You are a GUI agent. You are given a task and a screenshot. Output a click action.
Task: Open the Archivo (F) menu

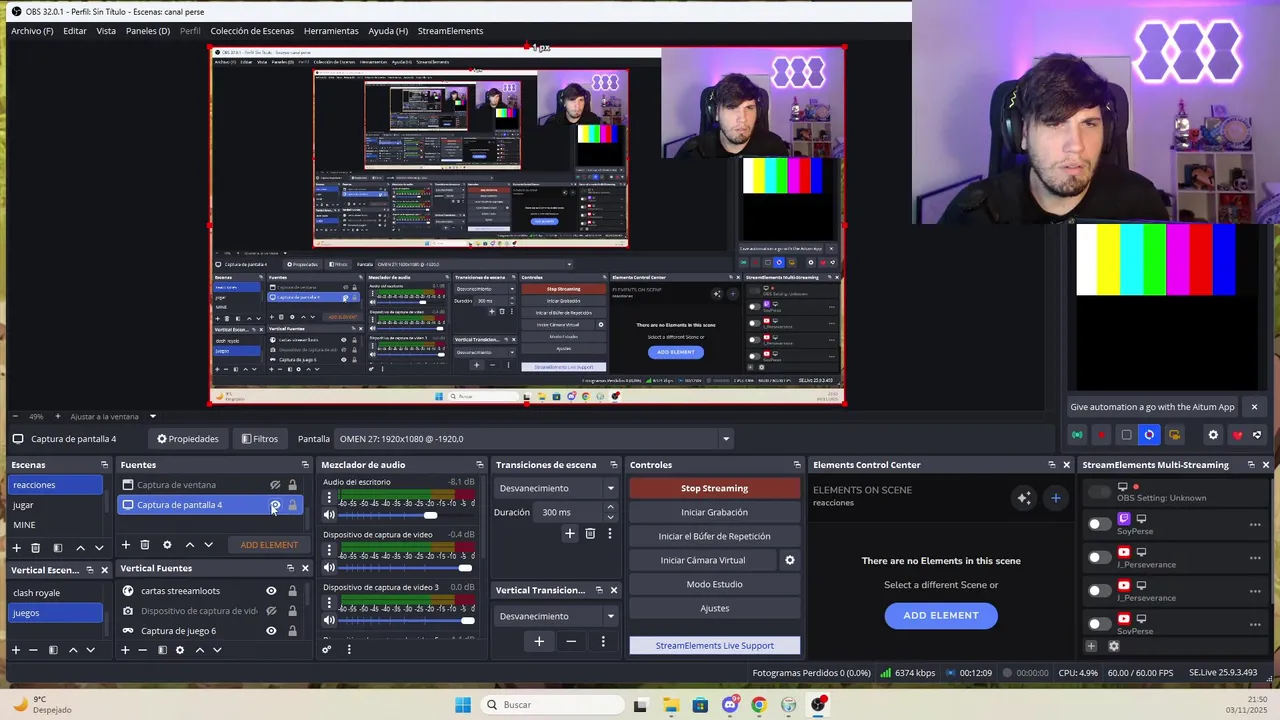(x=32, y=31)
